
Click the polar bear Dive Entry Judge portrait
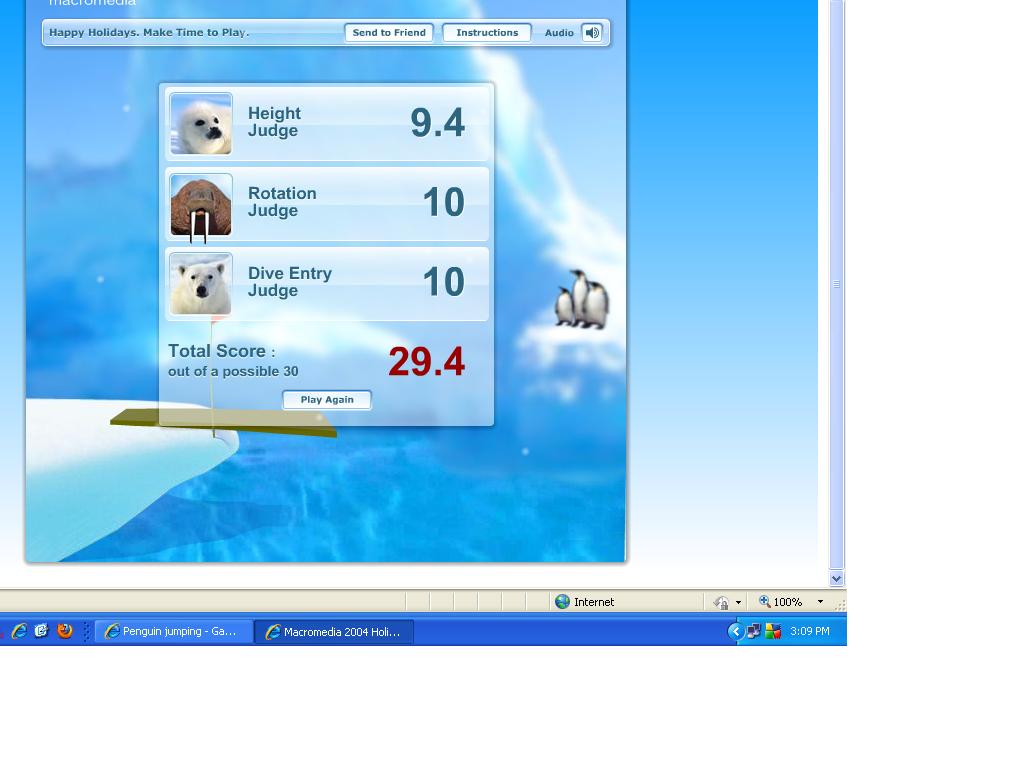(201, 284)
